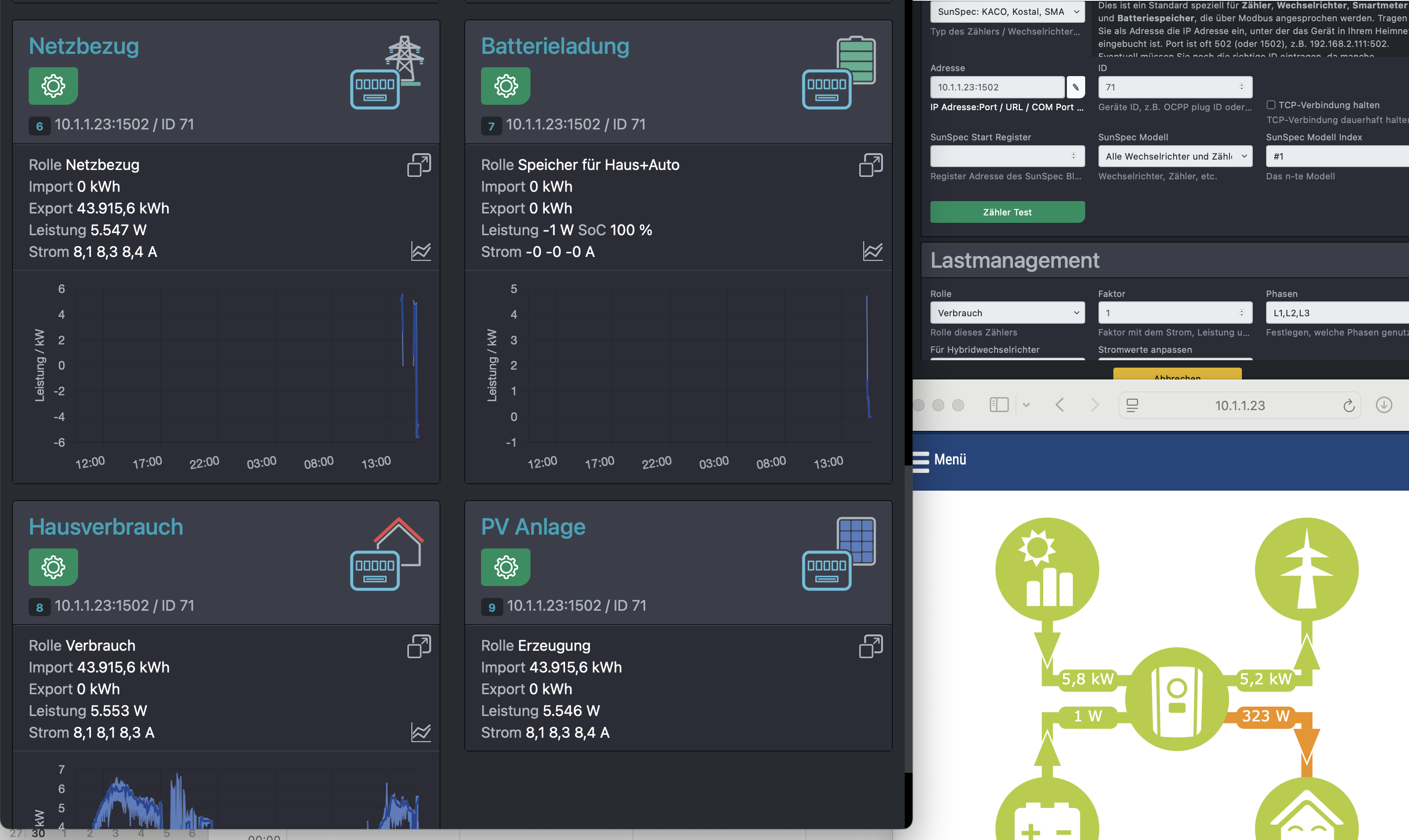Click SunSpec Modell Index input #1

(1337, 156)
